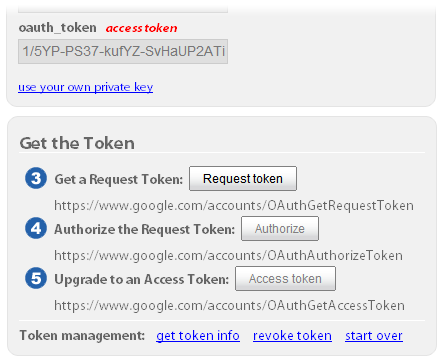The height and width of the screenshot is (364, 440).
Task: Click the Request token button
Action: click(x=243, y=179)
